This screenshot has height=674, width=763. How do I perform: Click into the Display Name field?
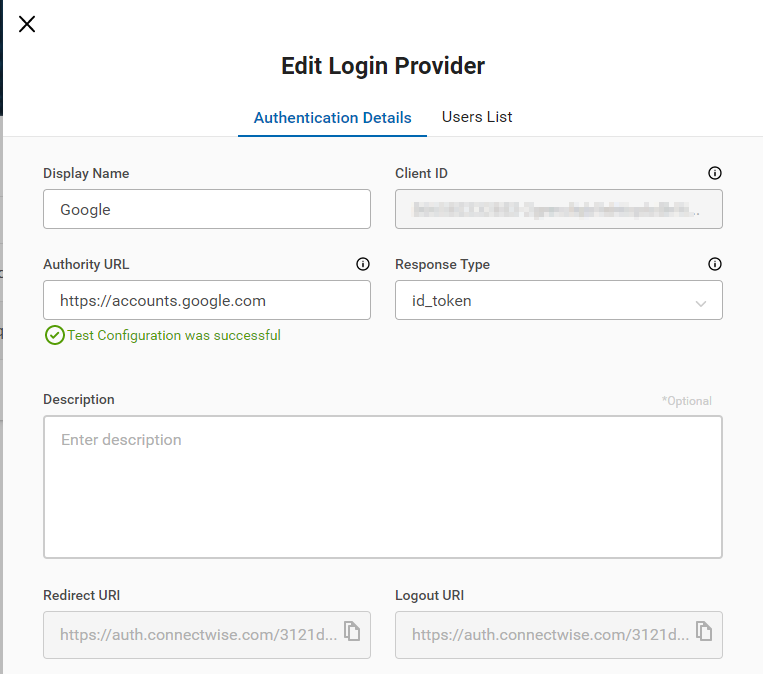(206, 210)
